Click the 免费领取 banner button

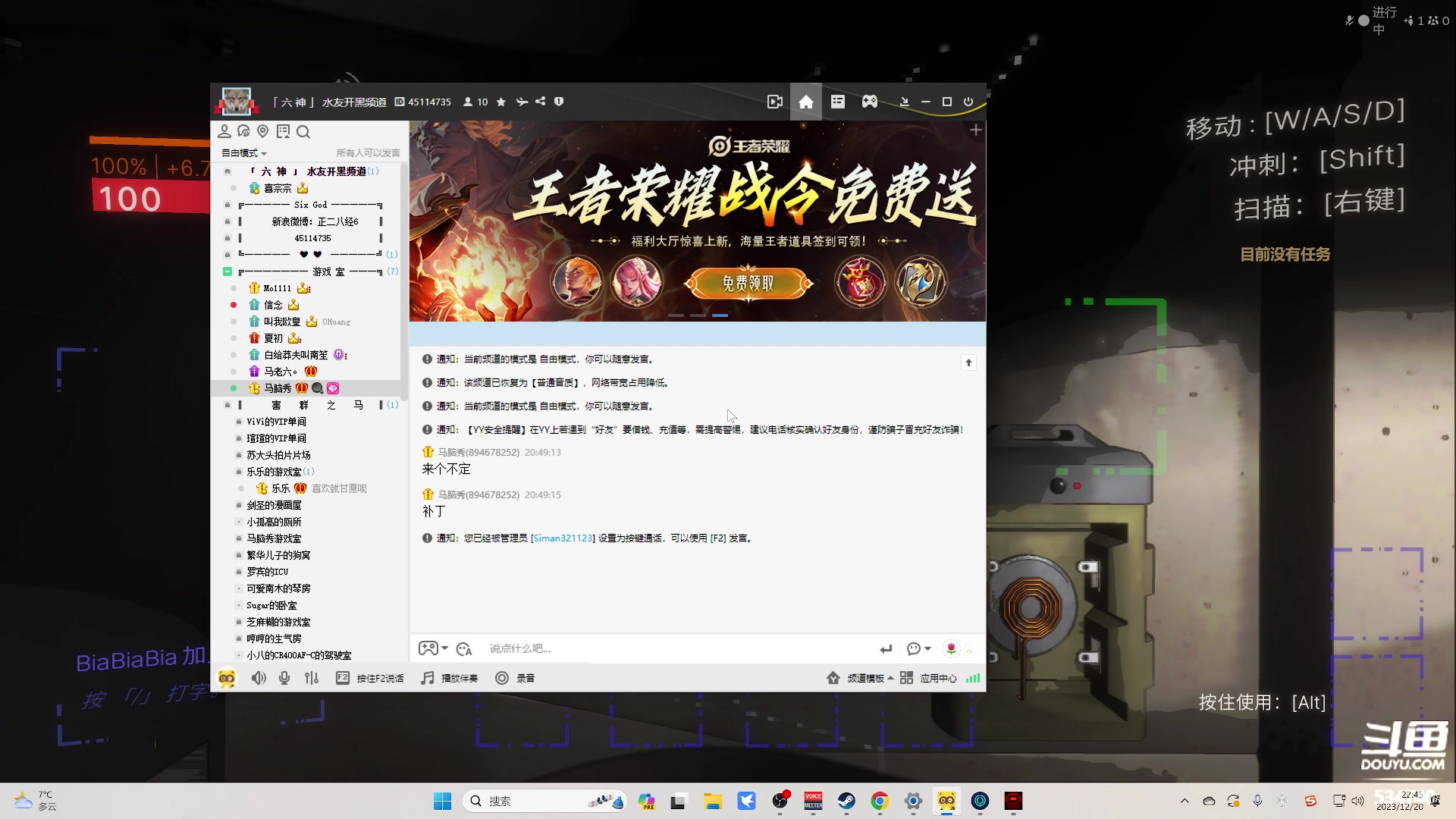click(748, 284)
